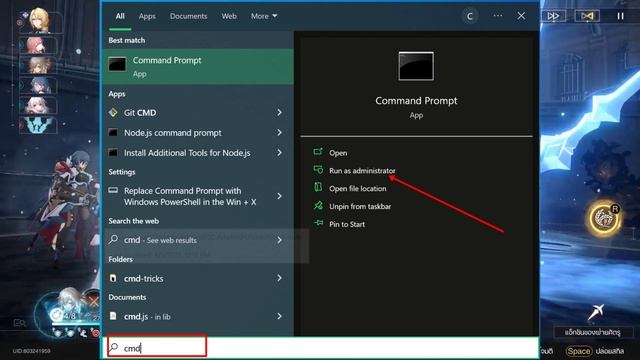The width and height of the screenshot is (640, 360).
Task: Expand Replace Command Prompt setting arrow
Action: 280,196
